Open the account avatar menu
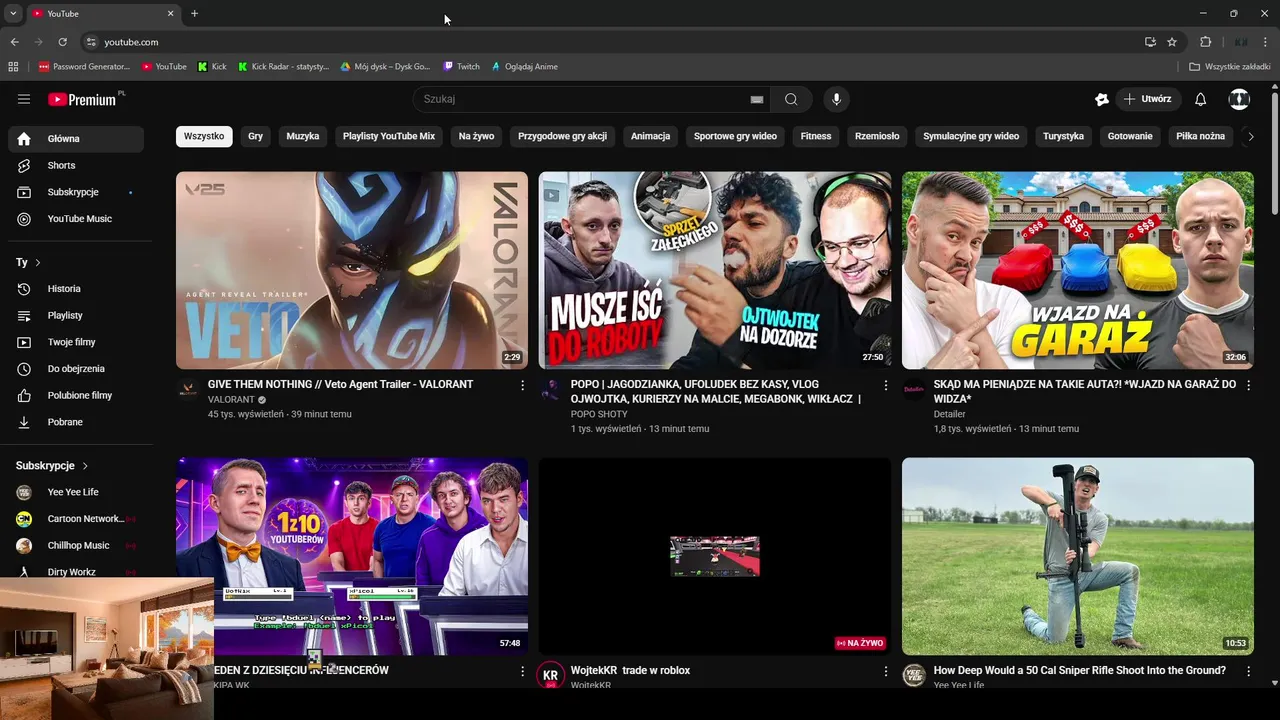The image size is (1280, 720). (x=1239, y=99)
